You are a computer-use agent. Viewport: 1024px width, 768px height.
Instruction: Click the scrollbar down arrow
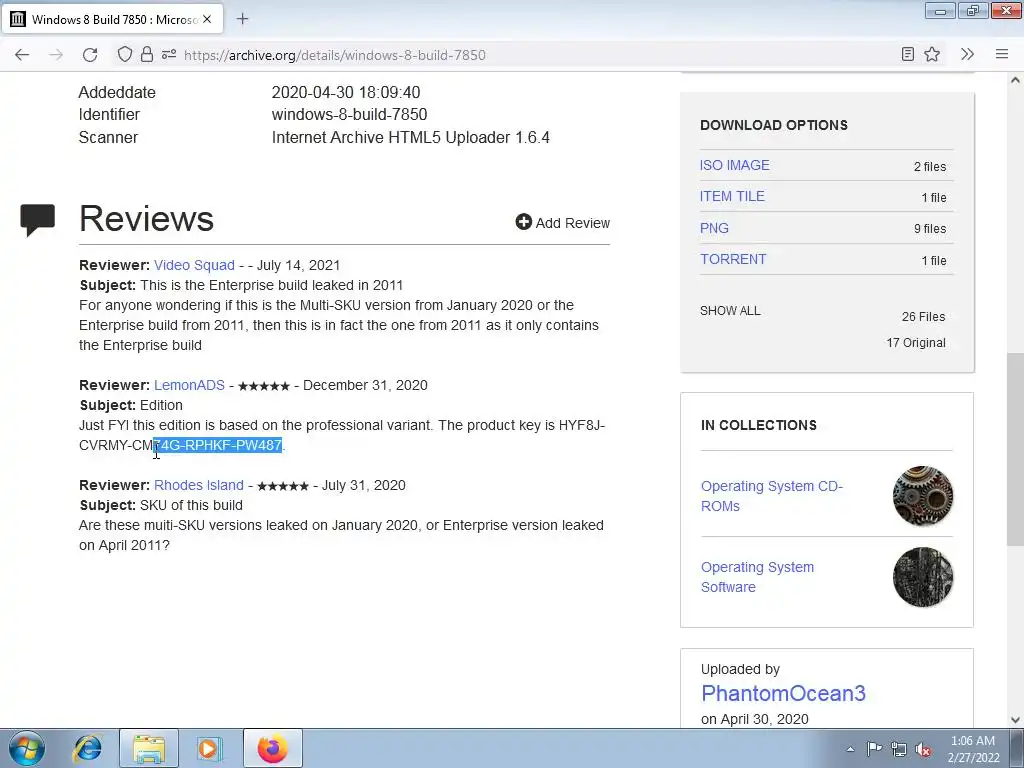pyautogui.click(x=1015, y=720)
